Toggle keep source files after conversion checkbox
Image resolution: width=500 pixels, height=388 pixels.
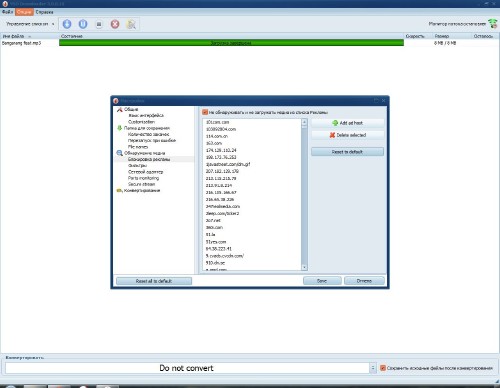pyautogui.click(x=383, y=368)
